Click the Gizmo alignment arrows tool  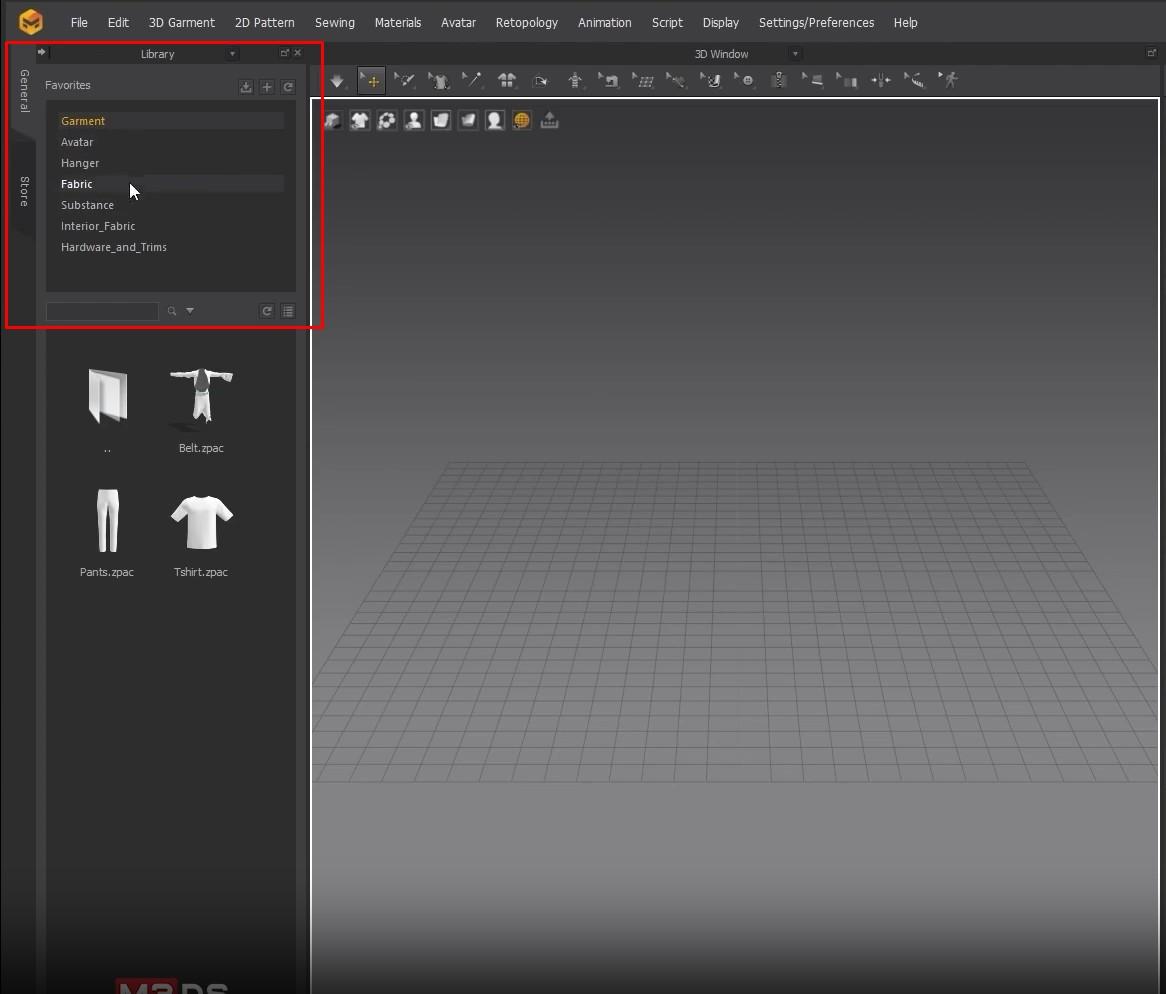click(880, 80)
